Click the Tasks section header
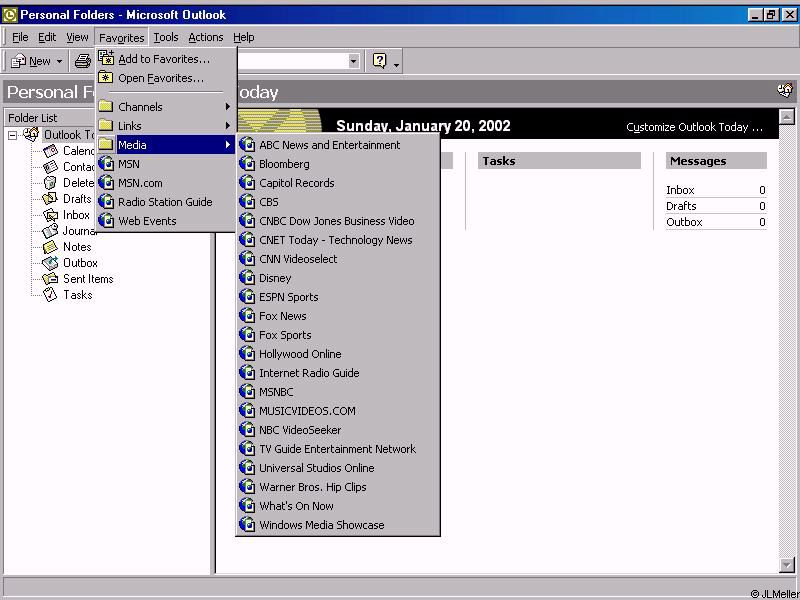The height and width of the screenshot is (600, 800). pos(559,161)
